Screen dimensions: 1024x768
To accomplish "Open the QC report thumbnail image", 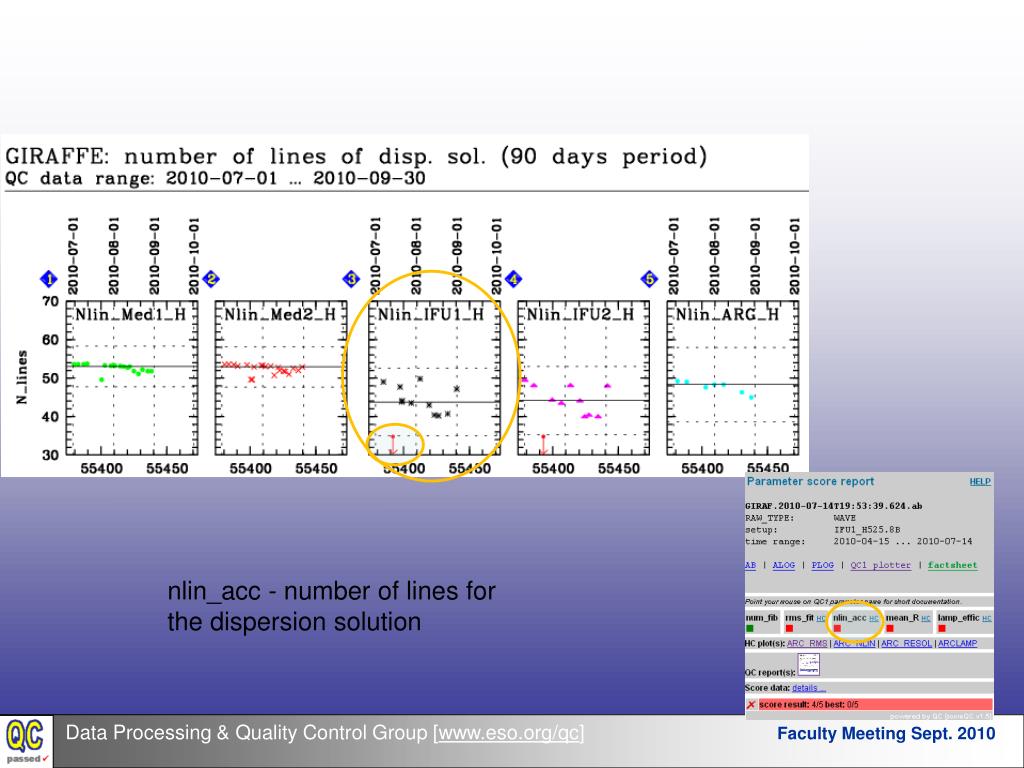I will 808,665.
